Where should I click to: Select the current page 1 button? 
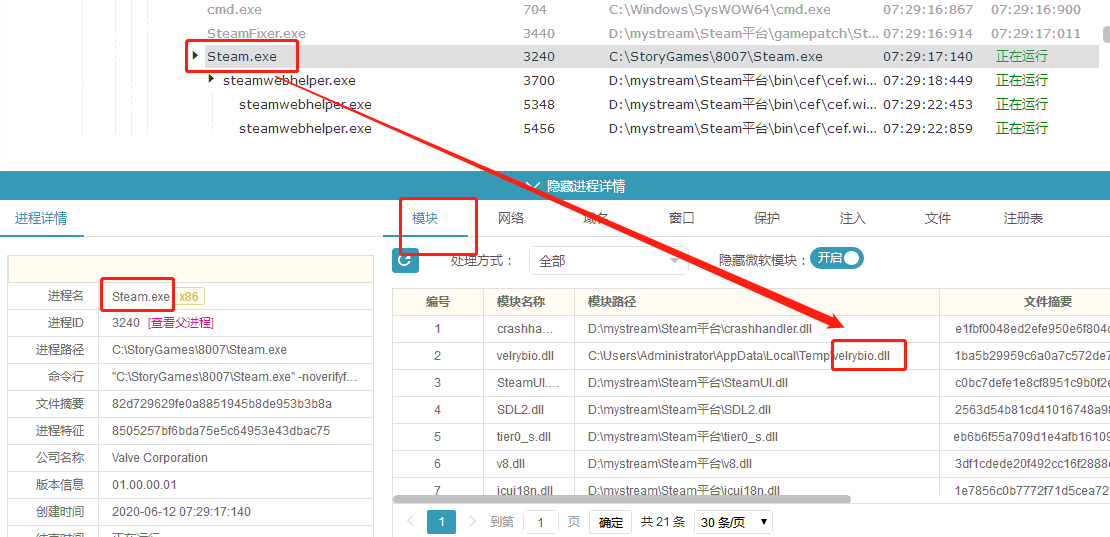click(x=441, y=522)
